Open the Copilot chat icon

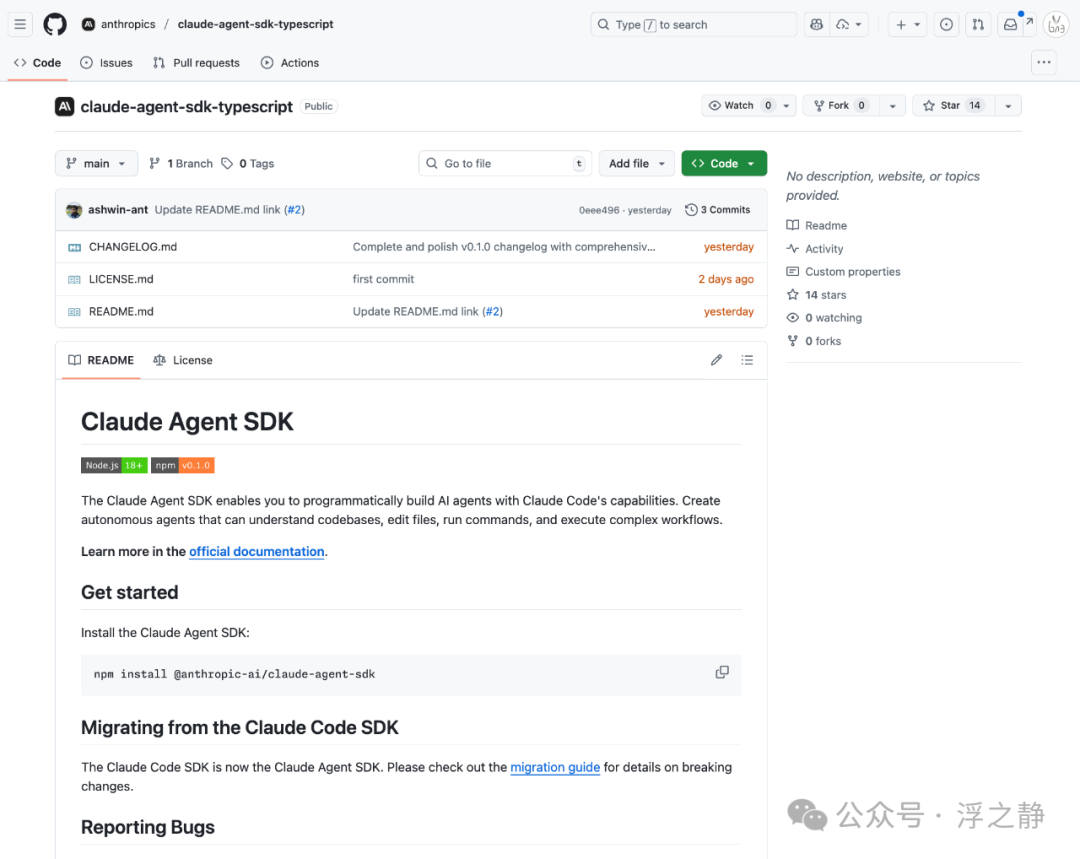pyautogui.click(x=816, y=25)
